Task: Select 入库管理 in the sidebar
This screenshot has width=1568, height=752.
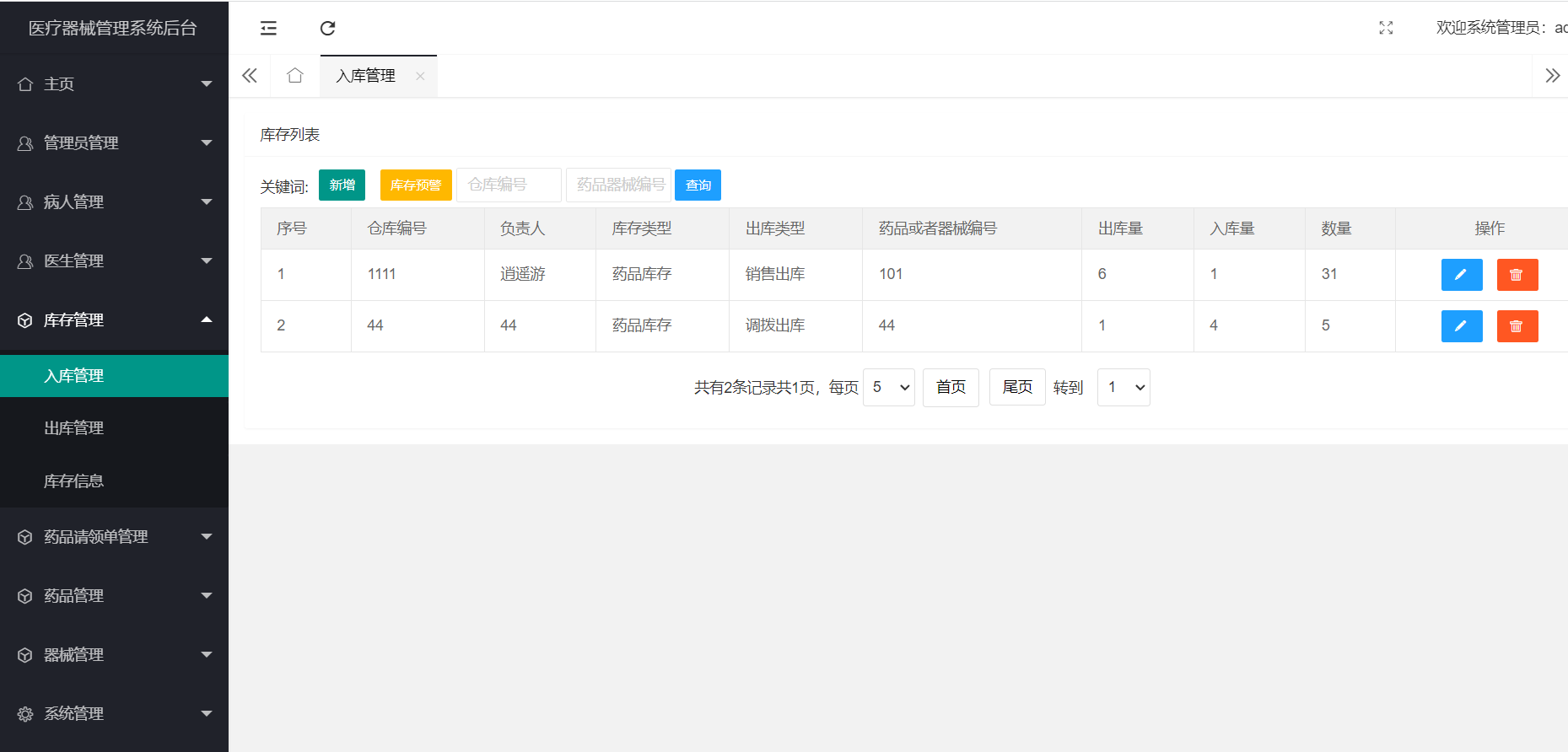Action: (x=114, y=376)
